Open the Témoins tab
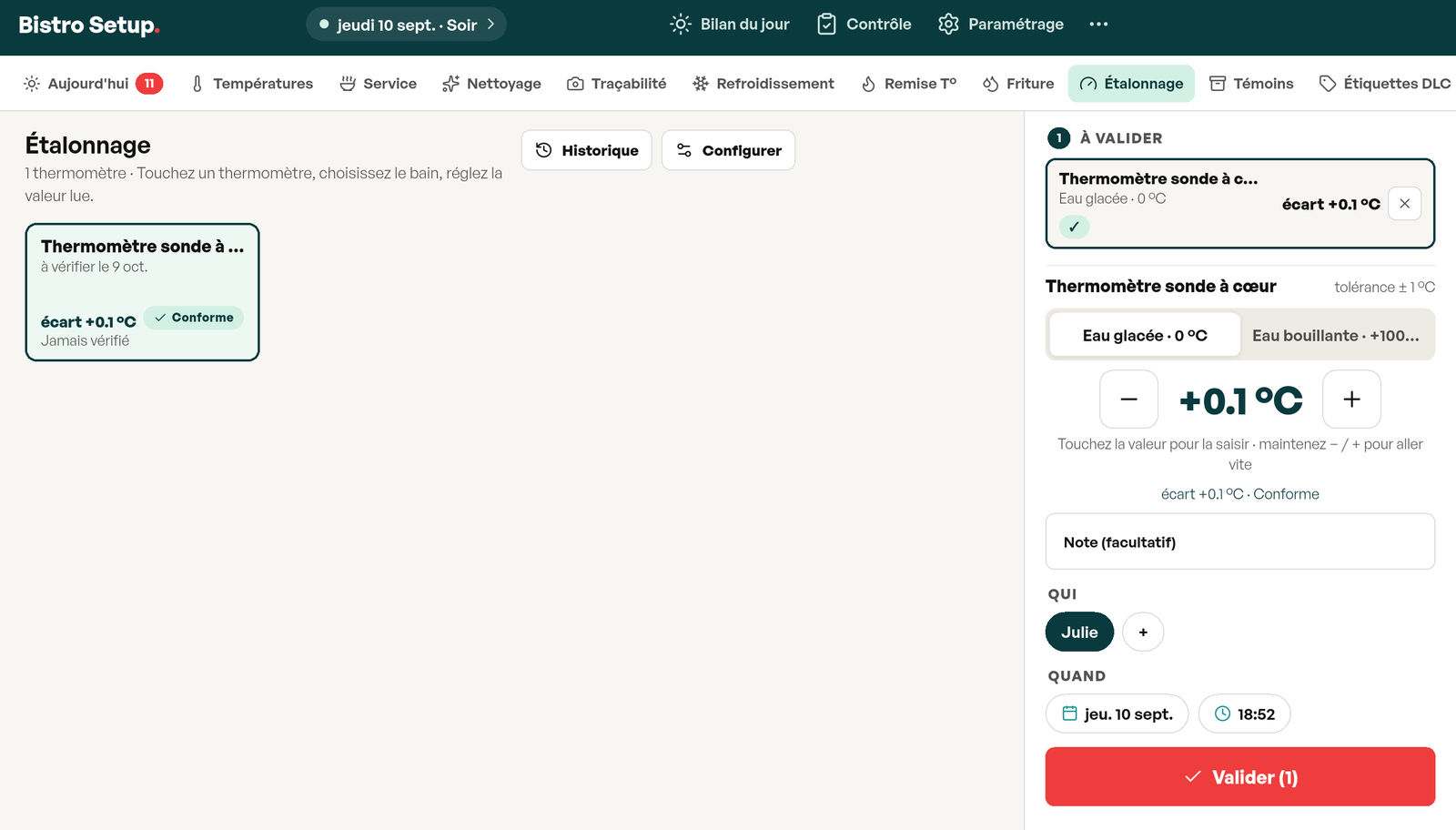Image resolution: width=1456 pixels, height=830 pixels. click(1251, 84)
